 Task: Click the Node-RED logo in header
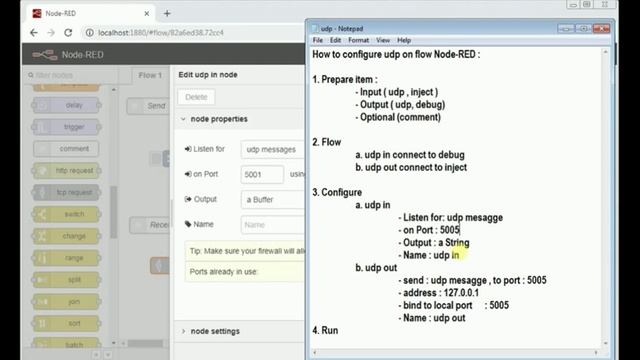[x=45, y=55]
